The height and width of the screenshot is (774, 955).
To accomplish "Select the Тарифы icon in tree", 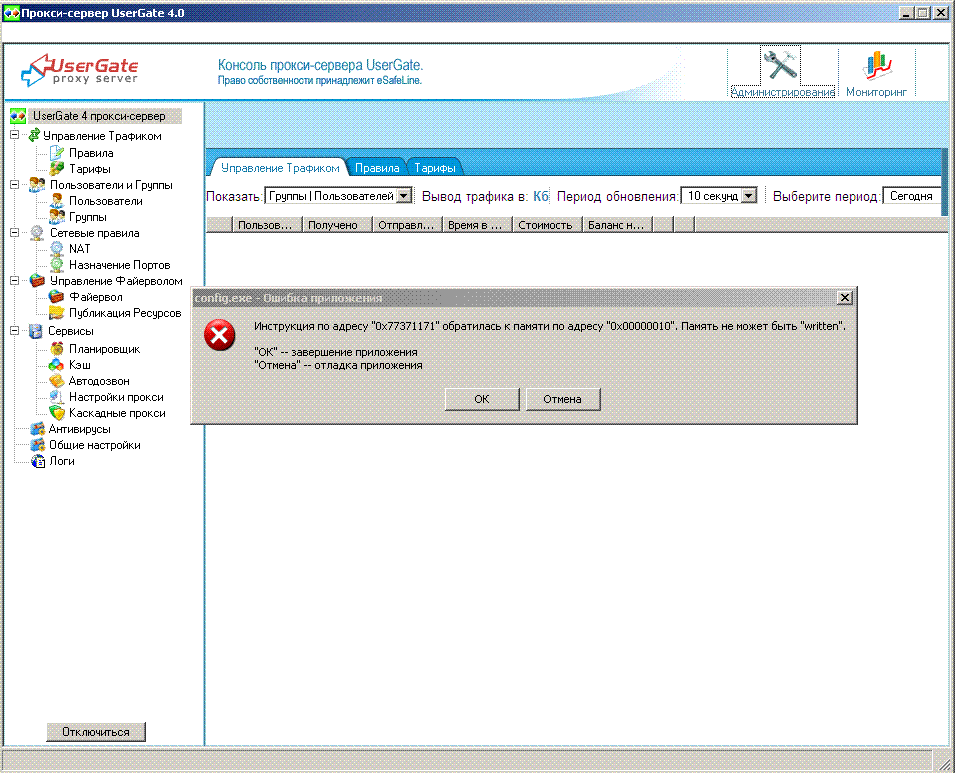I will click(57, 169).
